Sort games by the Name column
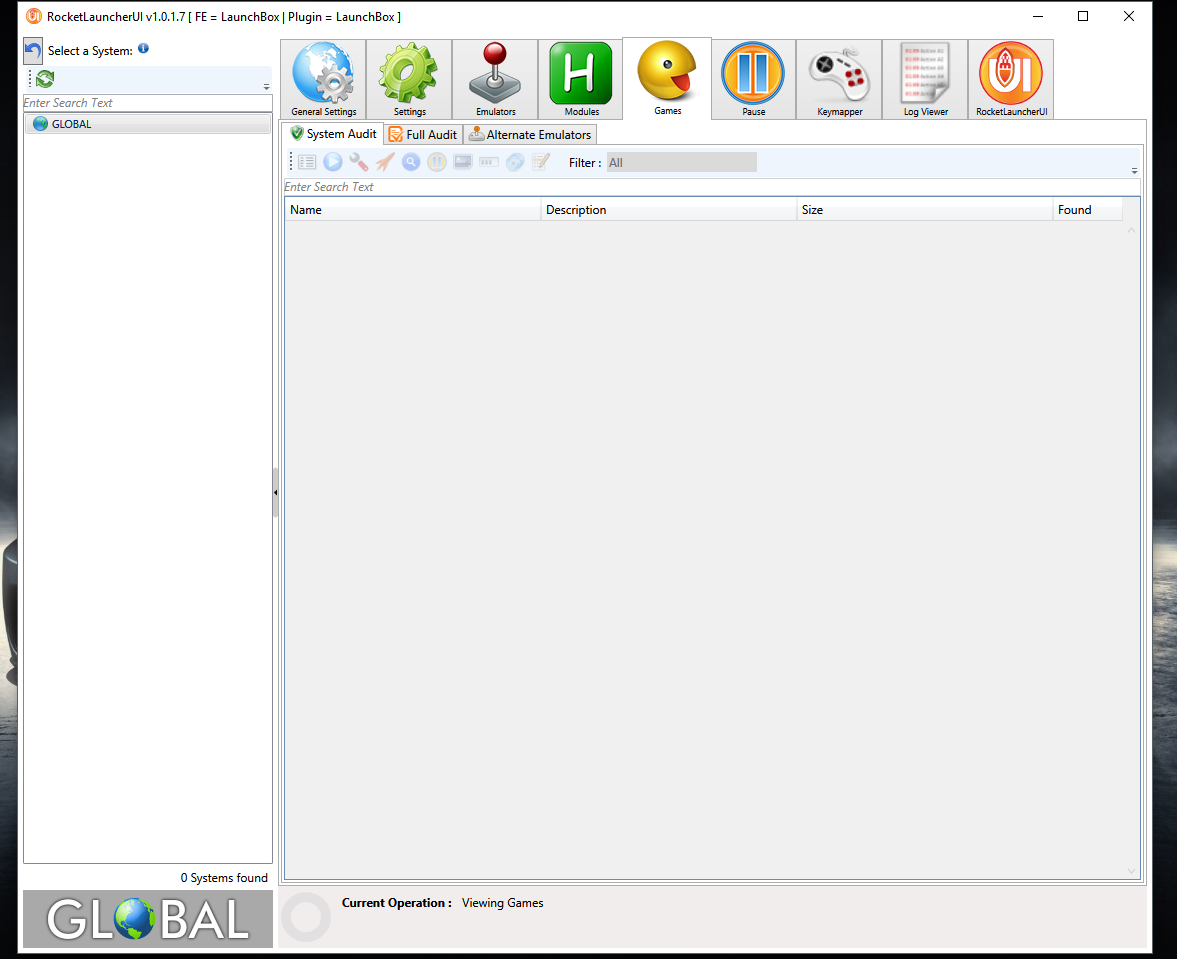Screen dimensions: 1177x959 [413, 210]
